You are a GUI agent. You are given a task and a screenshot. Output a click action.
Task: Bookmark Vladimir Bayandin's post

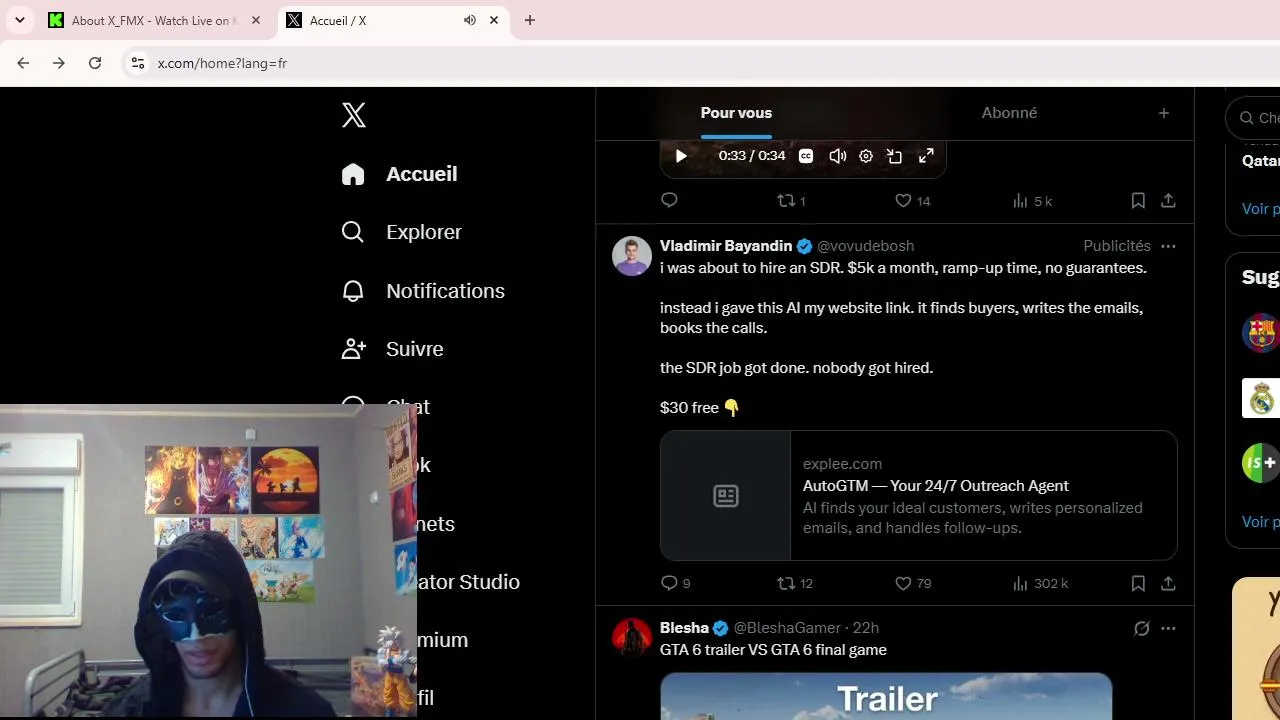click(x=1138, y=583)
